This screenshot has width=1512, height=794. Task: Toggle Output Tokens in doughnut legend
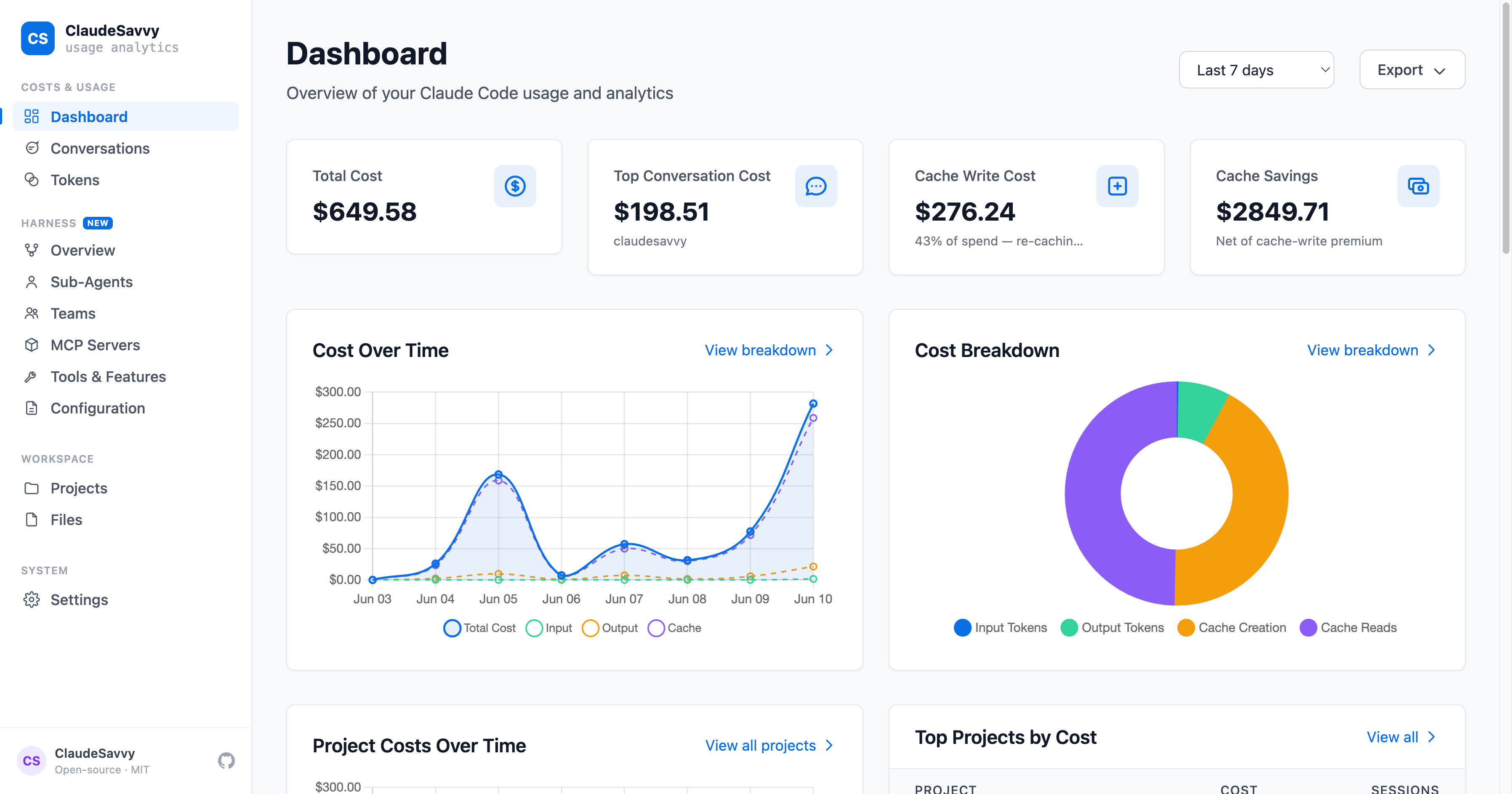[x=1112, y=627]
